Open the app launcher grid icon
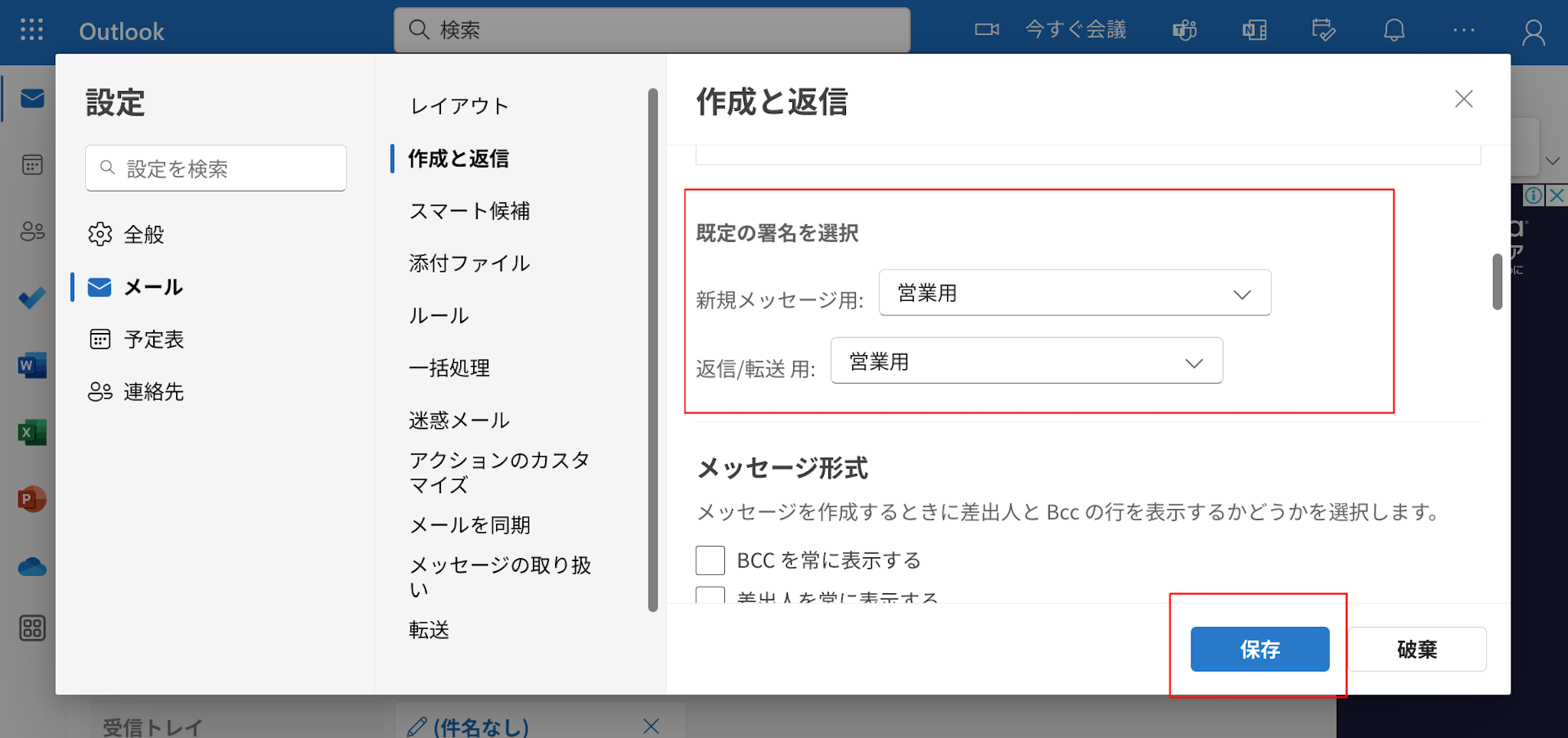The height and width of the screenshot is (738, 1568). (x=31, y=30)
